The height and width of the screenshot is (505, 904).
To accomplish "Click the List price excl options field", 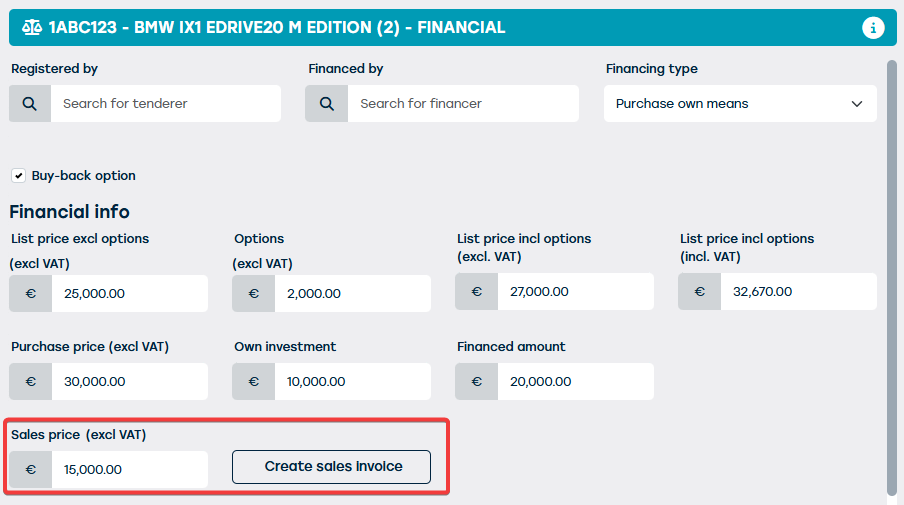I will click(x=128, y=294).
